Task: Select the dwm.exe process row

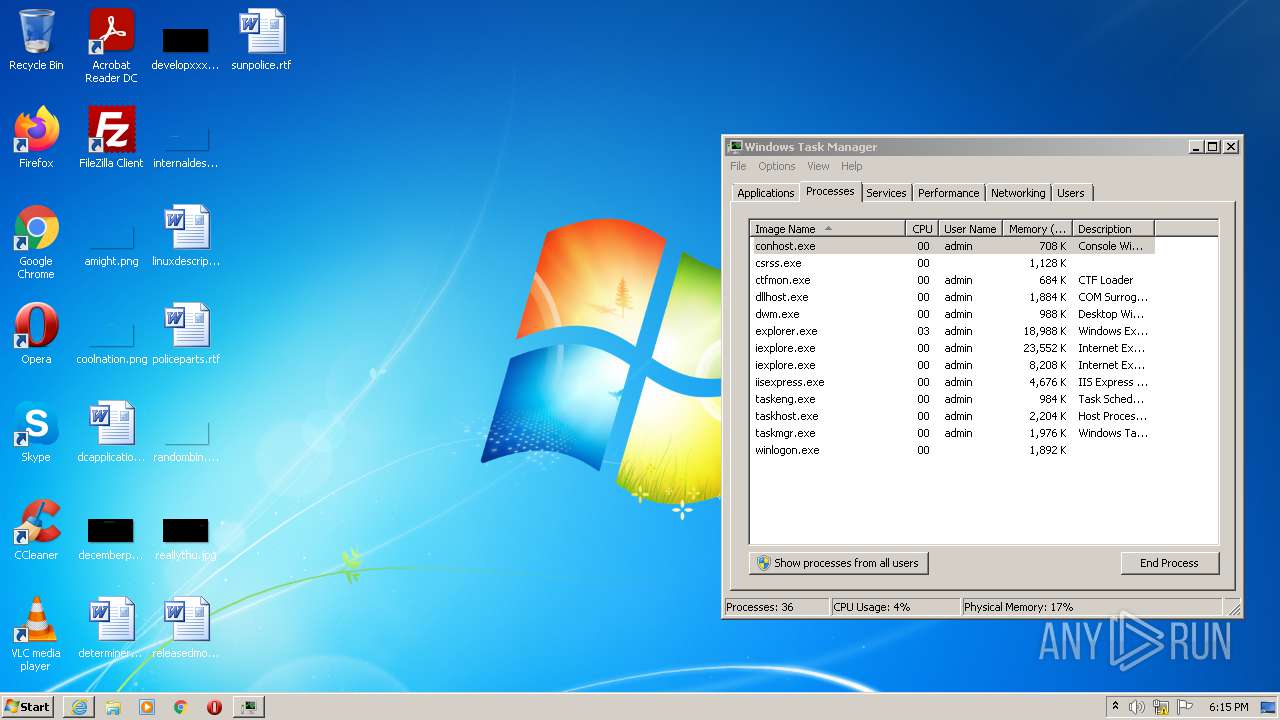Action: click(x=953, y=314)
